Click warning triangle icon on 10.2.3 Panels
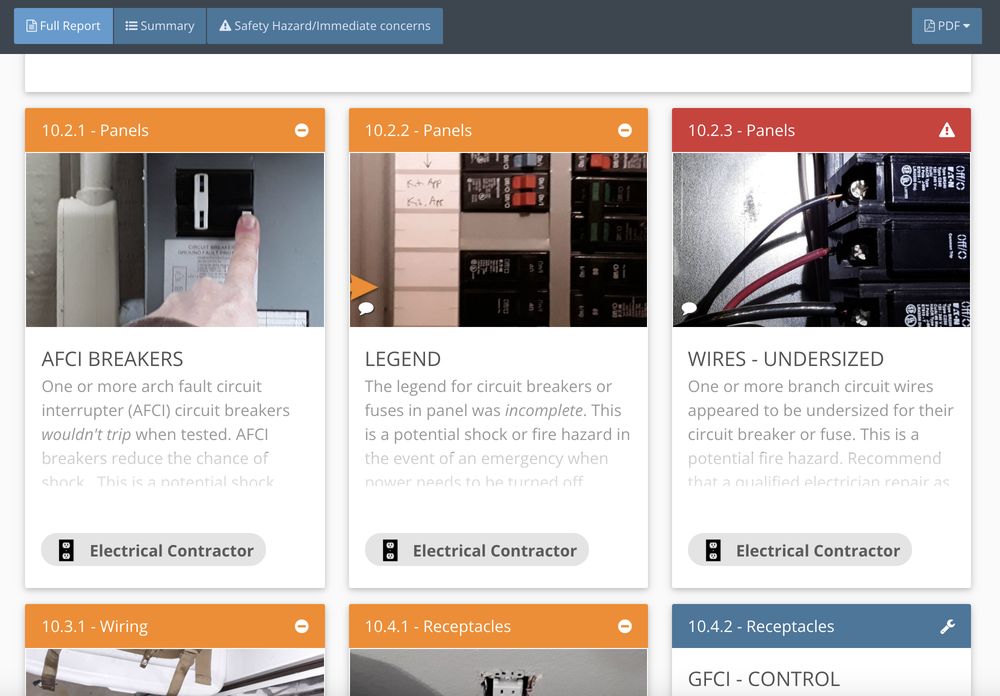The height and width of the screenshot is (696, 1000). [947, 130]
